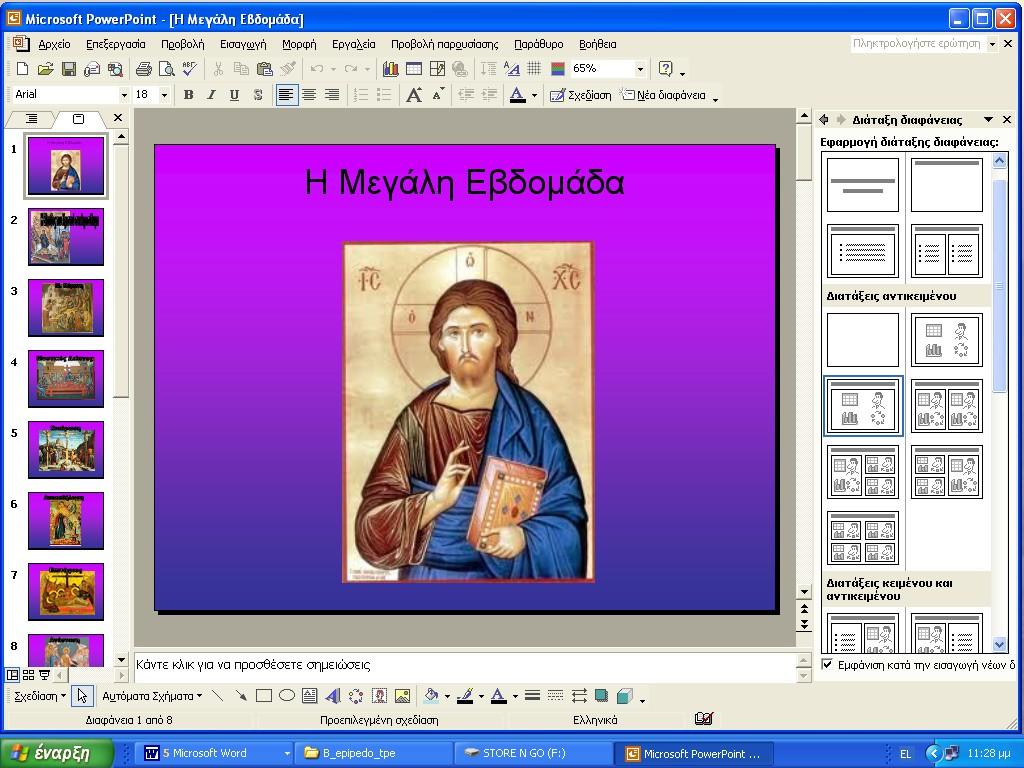Create a new blank presentation
This screenshot has height=768, width=1024.
[22, 69]
